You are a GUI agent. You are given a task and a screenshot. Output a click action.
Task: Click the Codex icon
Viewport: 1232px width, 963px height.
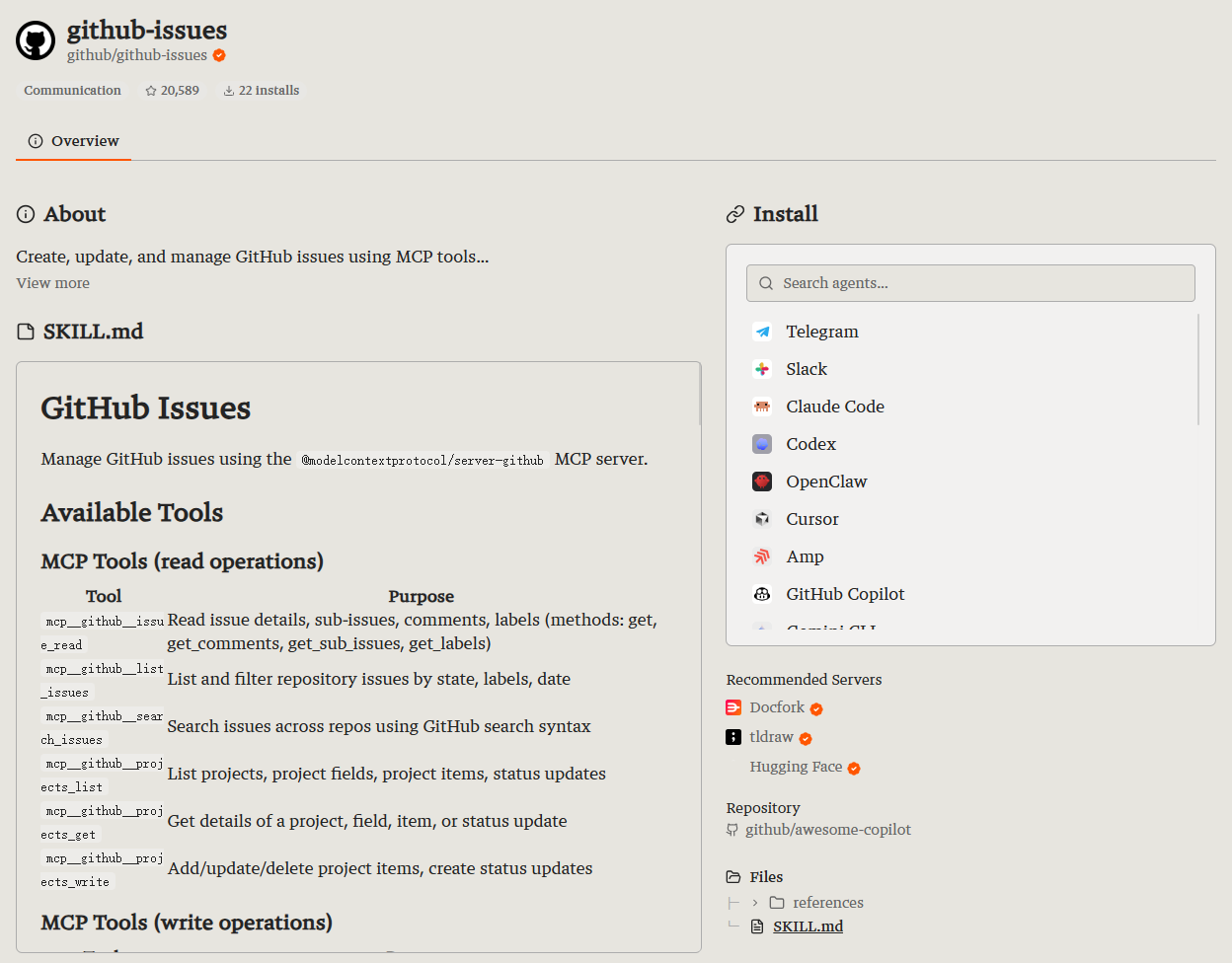coord(762,444)
